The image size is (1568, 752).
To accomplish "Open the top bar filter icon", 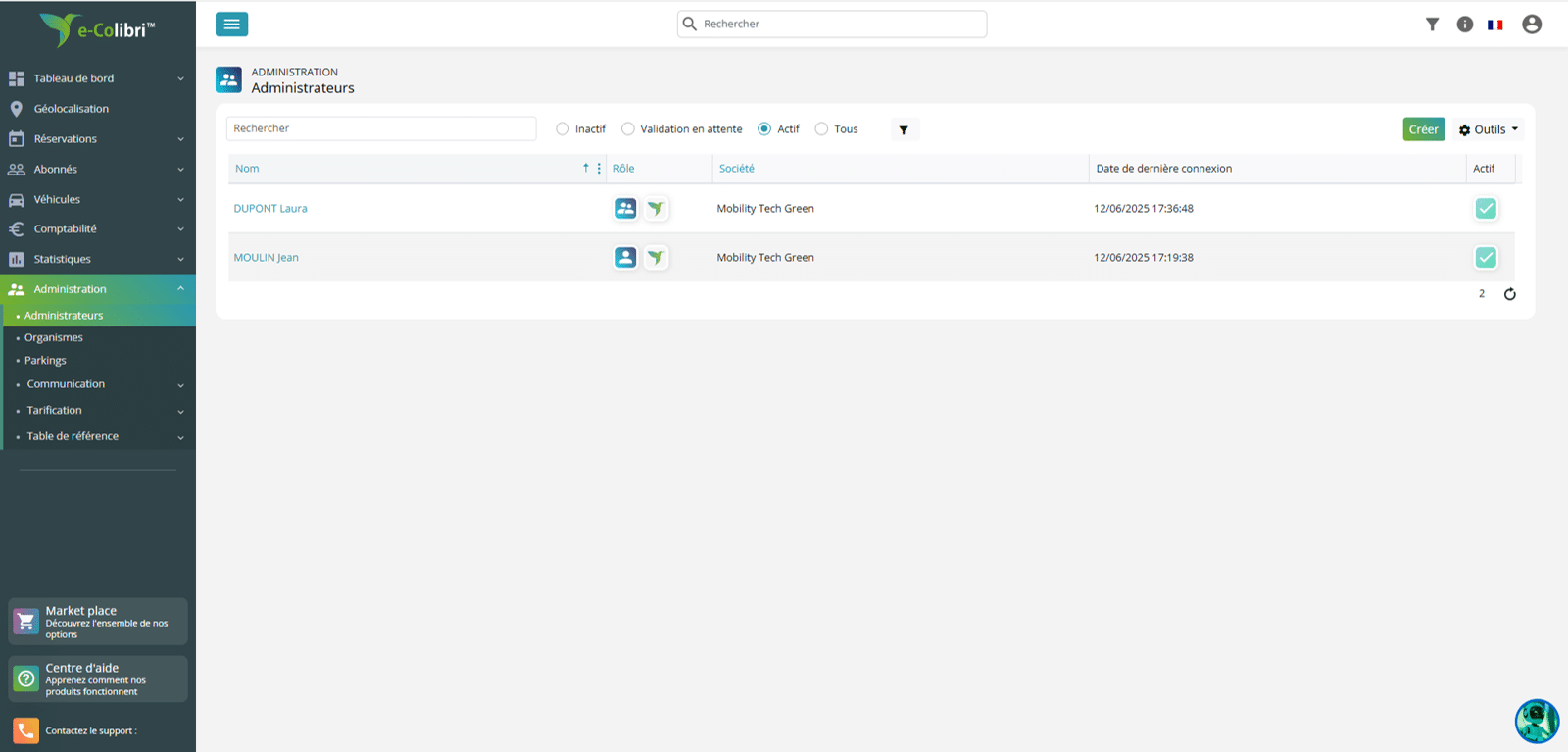I will tap(1432, 25).
